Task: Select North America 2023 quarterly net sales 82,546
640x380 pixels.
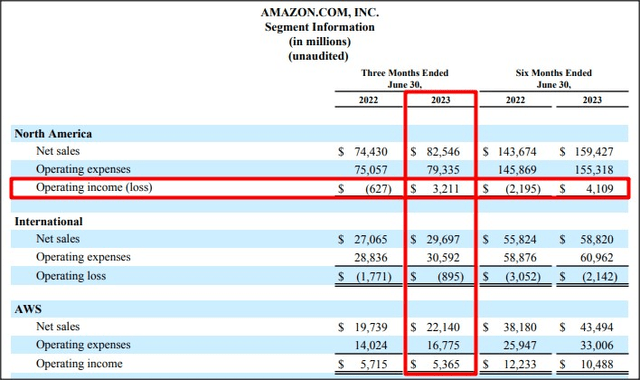Action: tap(443, 152)
